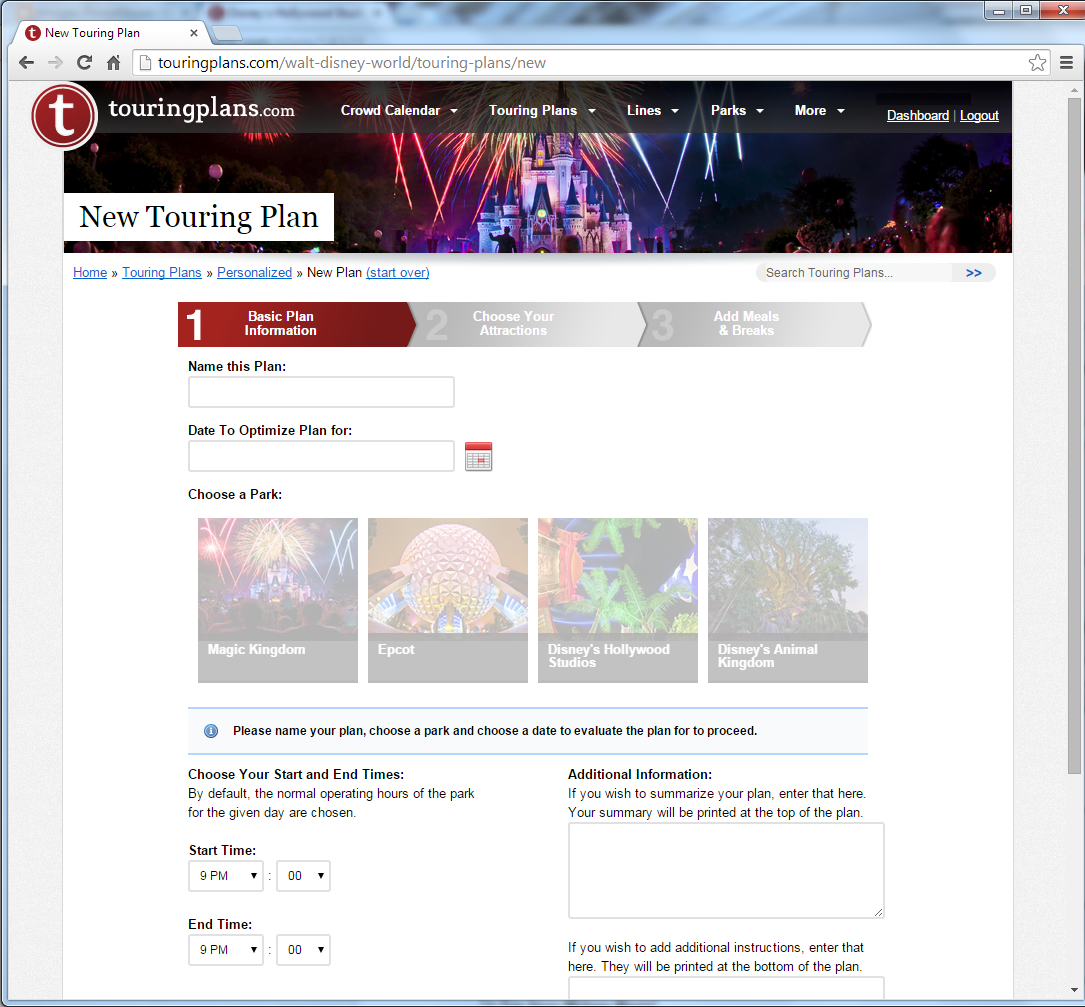Switch to the Choose Your Attractions step

[513, 324]
